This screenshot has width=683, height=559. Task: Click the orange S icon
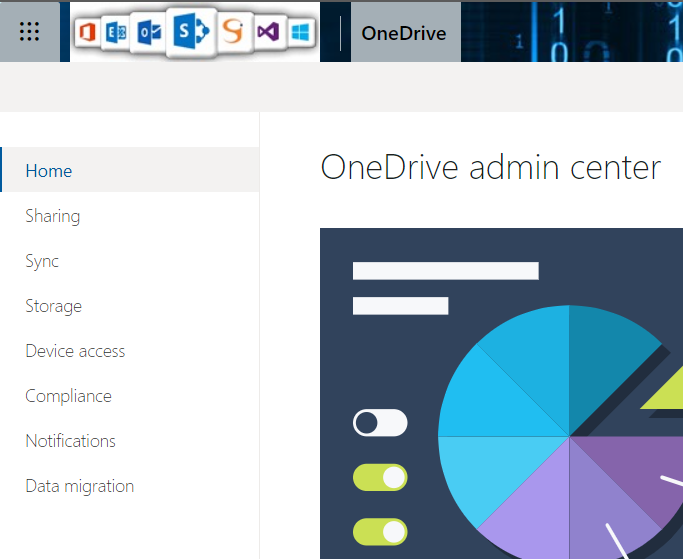pos(233,32)
